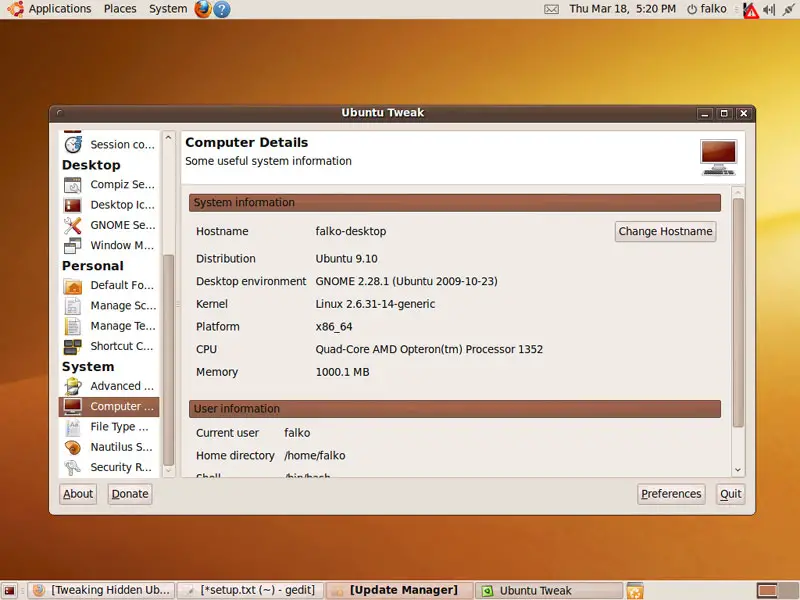Click the workspace switcher in bottom panel
Viewport: 800px width, 600px height.
tap(777, 590)
